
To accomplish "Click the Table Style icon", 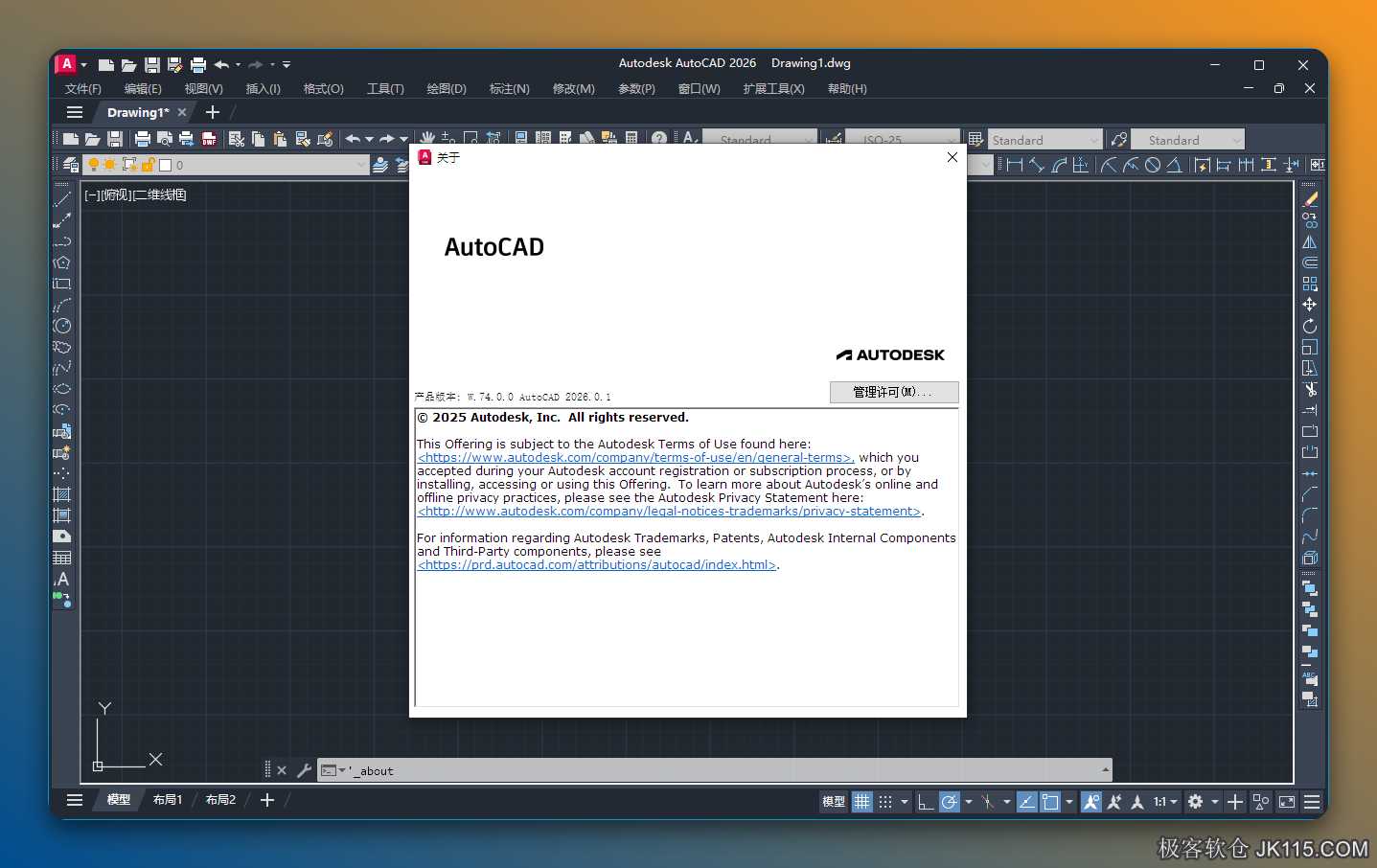I will point(975,140).
